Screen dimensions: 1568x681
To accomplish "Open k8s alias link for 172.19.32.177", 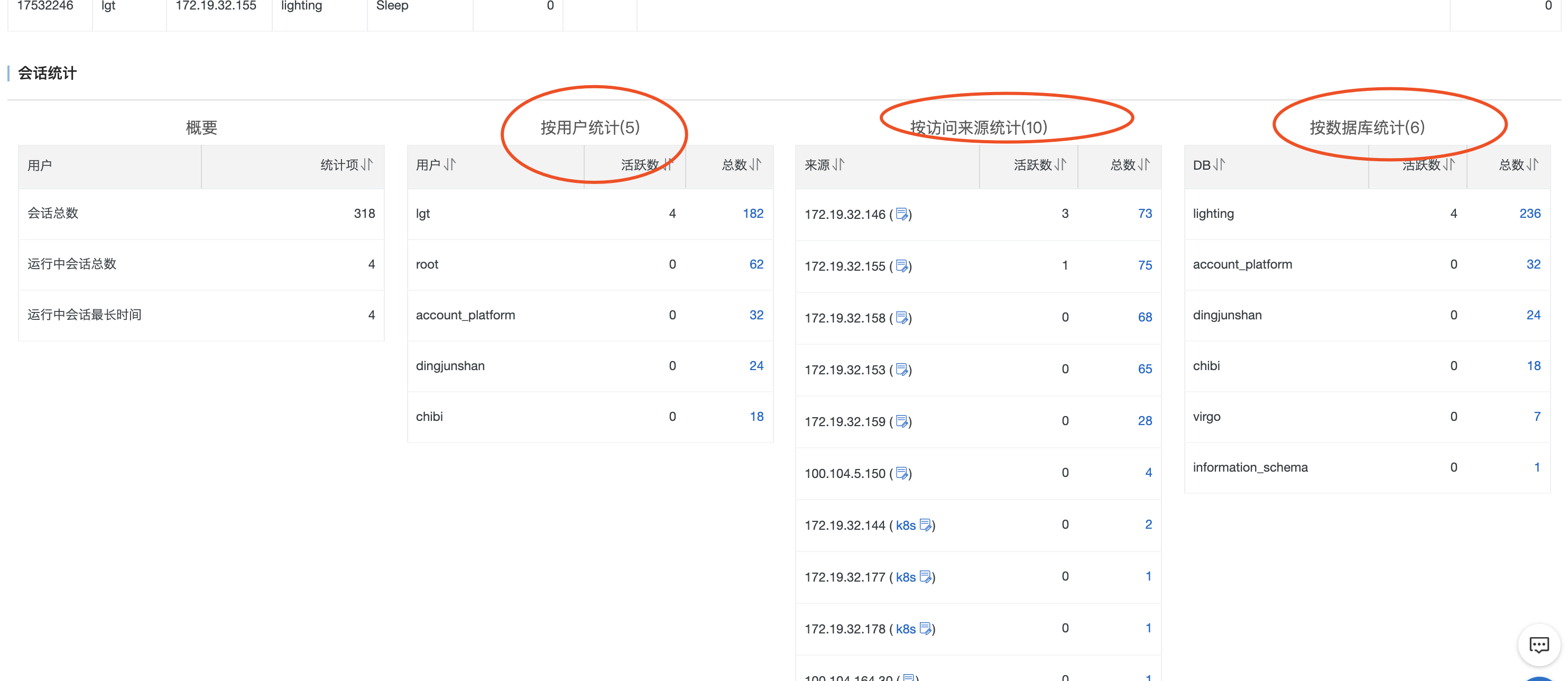I will [906, 577].
